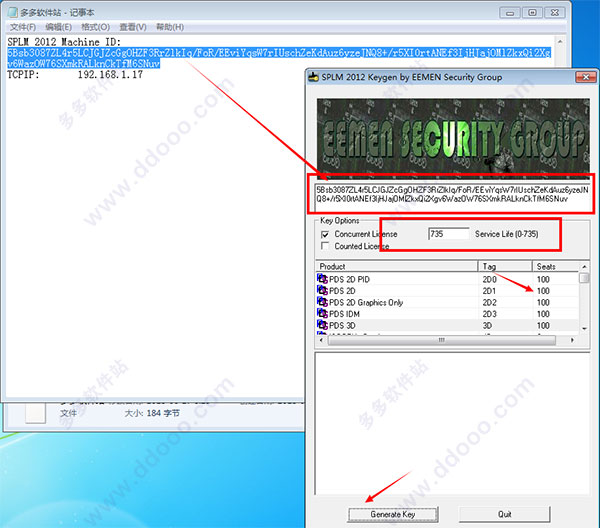Click seats value for PDS IDM
Image resolution: width=600 pixels, height=528 pixels.
[543, 314]
